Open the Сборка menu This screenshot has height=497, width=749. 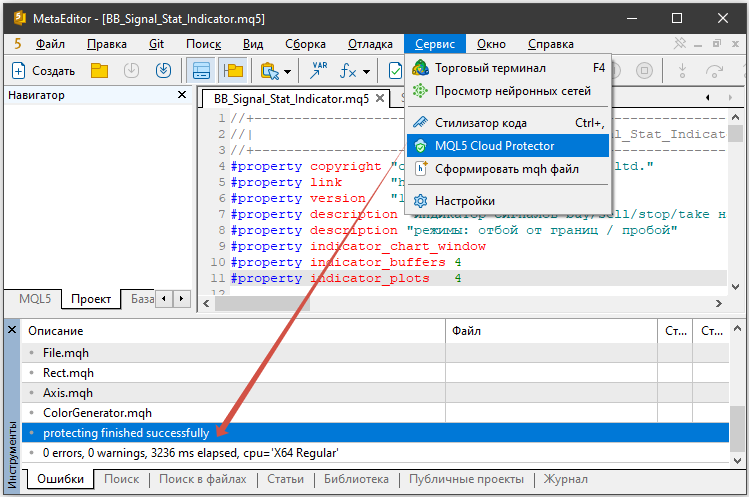click(x=305, y=44)
